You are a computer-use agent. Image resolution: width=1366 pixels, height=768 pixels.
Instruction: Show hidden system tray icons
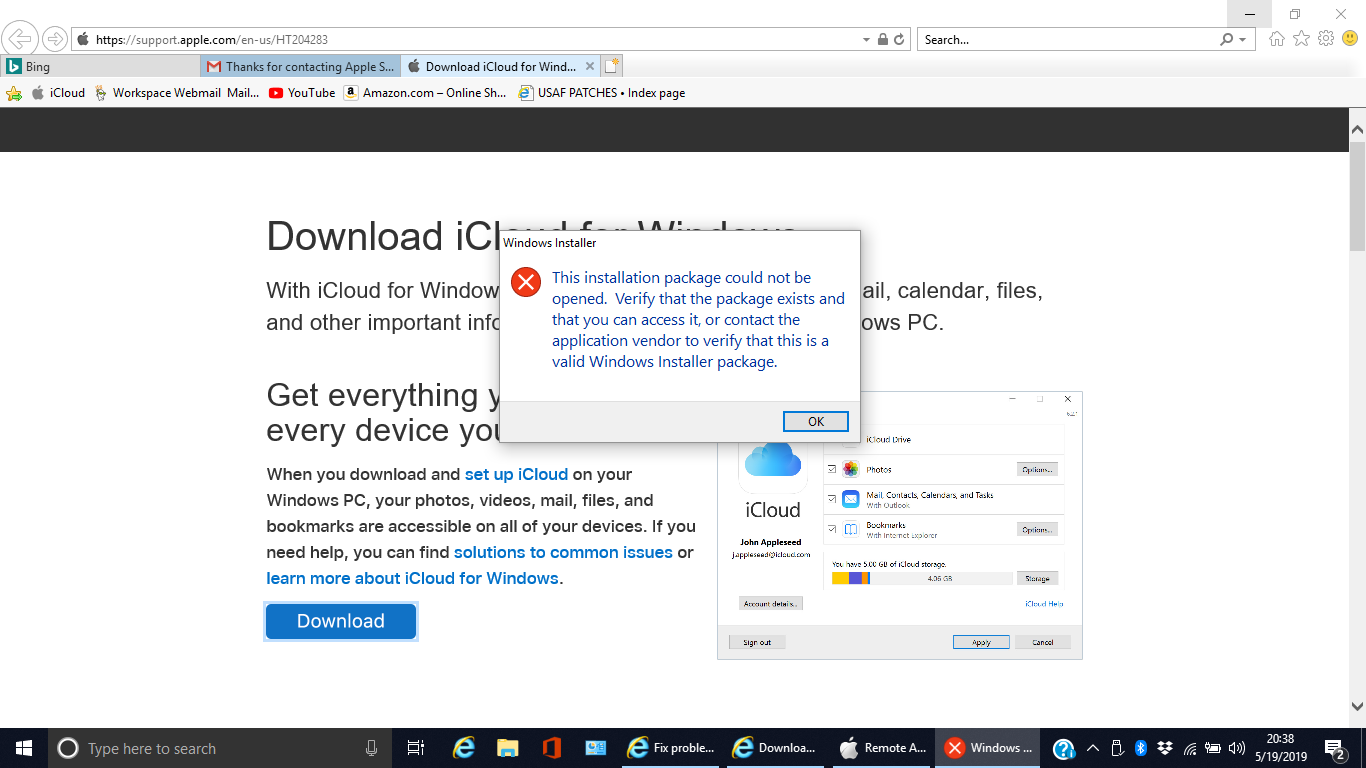(x=1093, y=748)
